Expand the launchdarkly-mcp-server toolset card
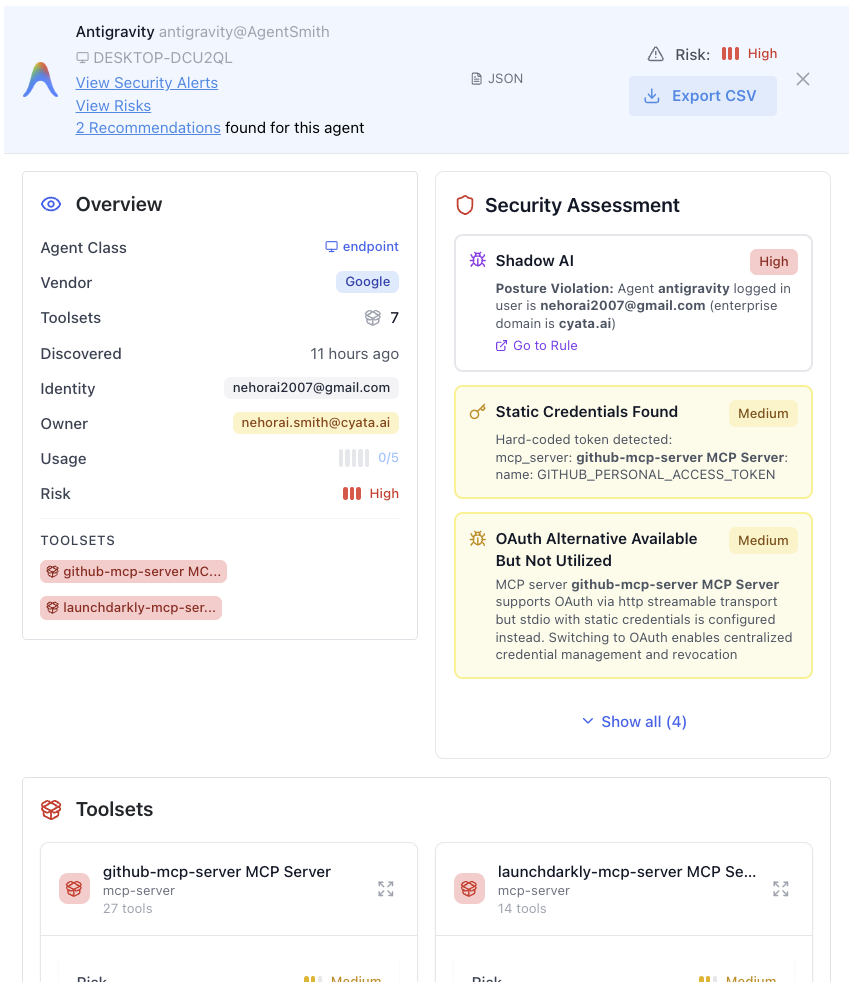 click(x=781, y=889)
